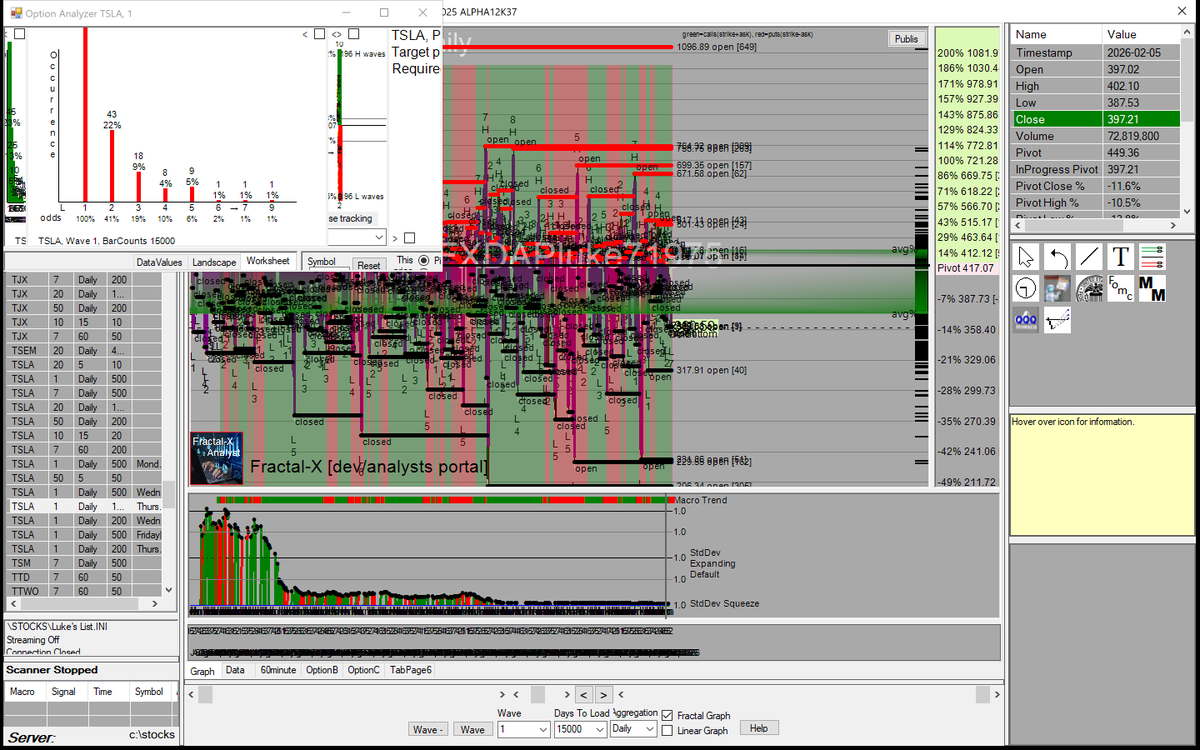Tick the checkbox beside the > symbol
This screenshot has height=750, width=1200.
point(409,238)
